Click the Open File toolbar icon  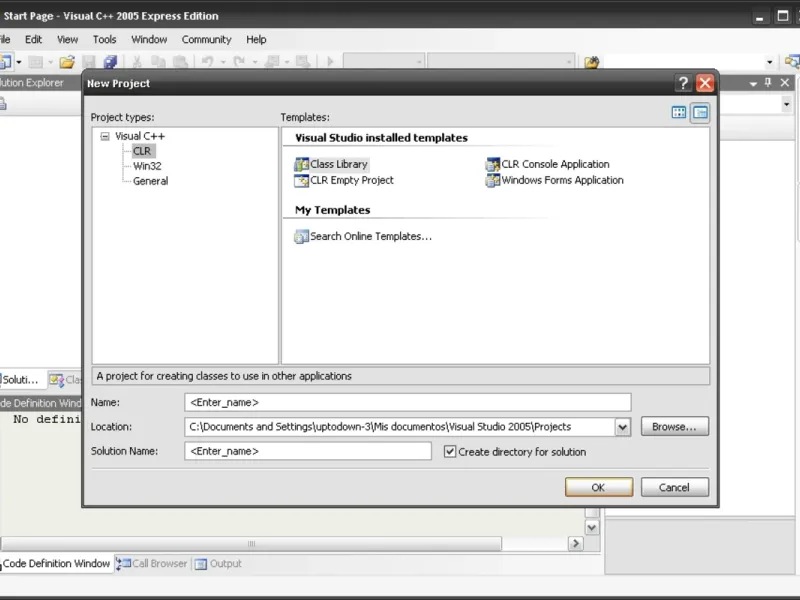pos(67,62)
